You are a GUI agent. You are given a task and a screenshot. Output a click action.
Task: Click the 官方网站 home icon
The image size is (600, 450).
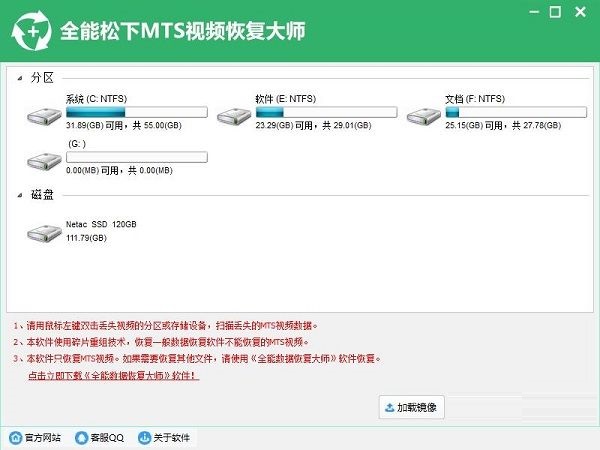16,437
